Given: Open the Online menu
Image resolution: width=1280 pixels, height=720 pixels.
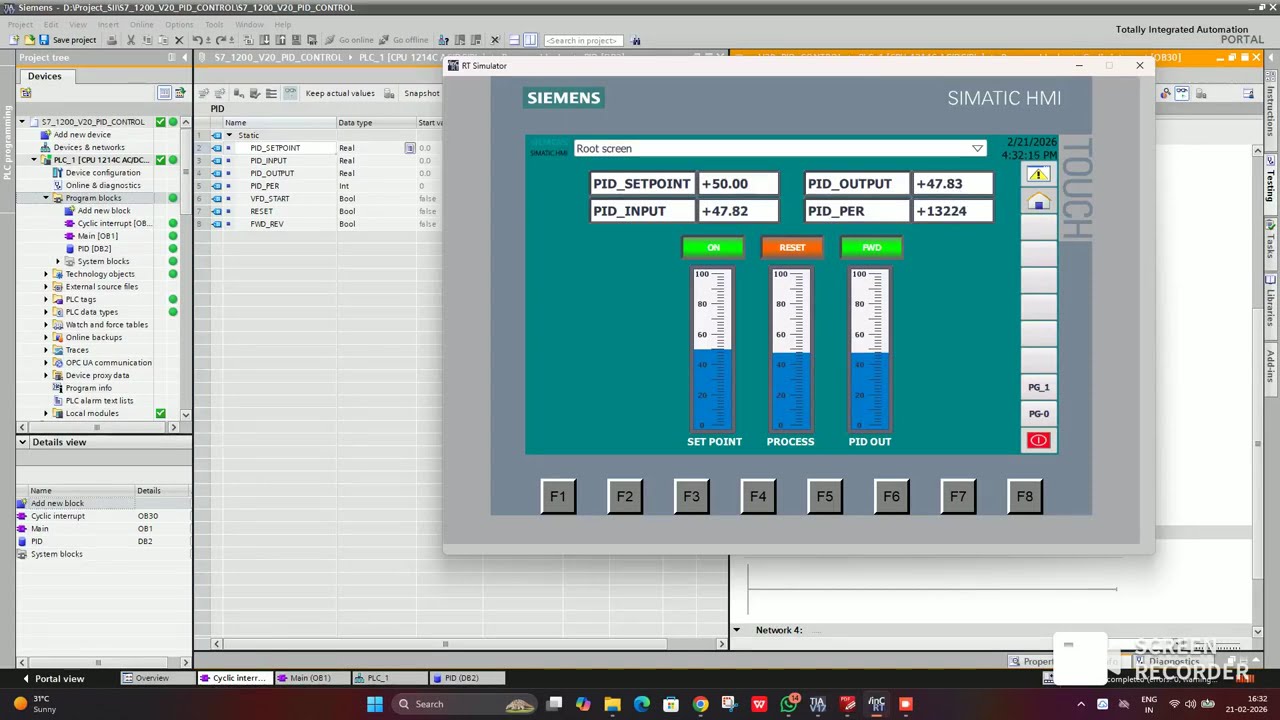Looking at the screenshot, I should [141, 24].
